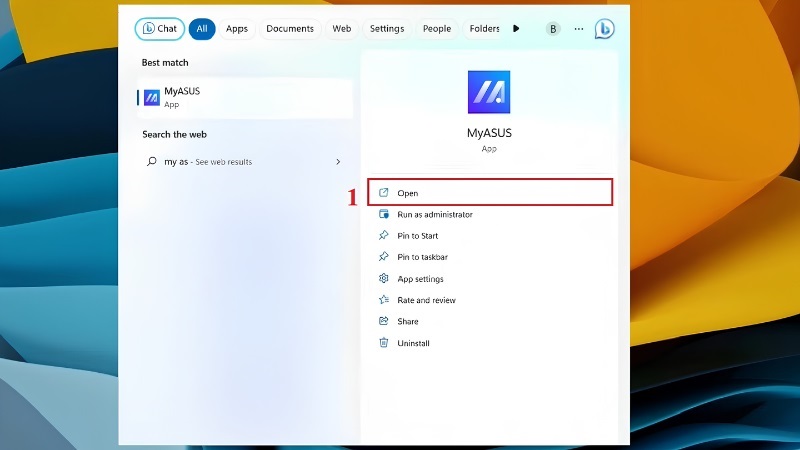The width and height of the screenshot is (800, 450).
Task: Click the Uninstall trash icon
Action: pos(384,343)
